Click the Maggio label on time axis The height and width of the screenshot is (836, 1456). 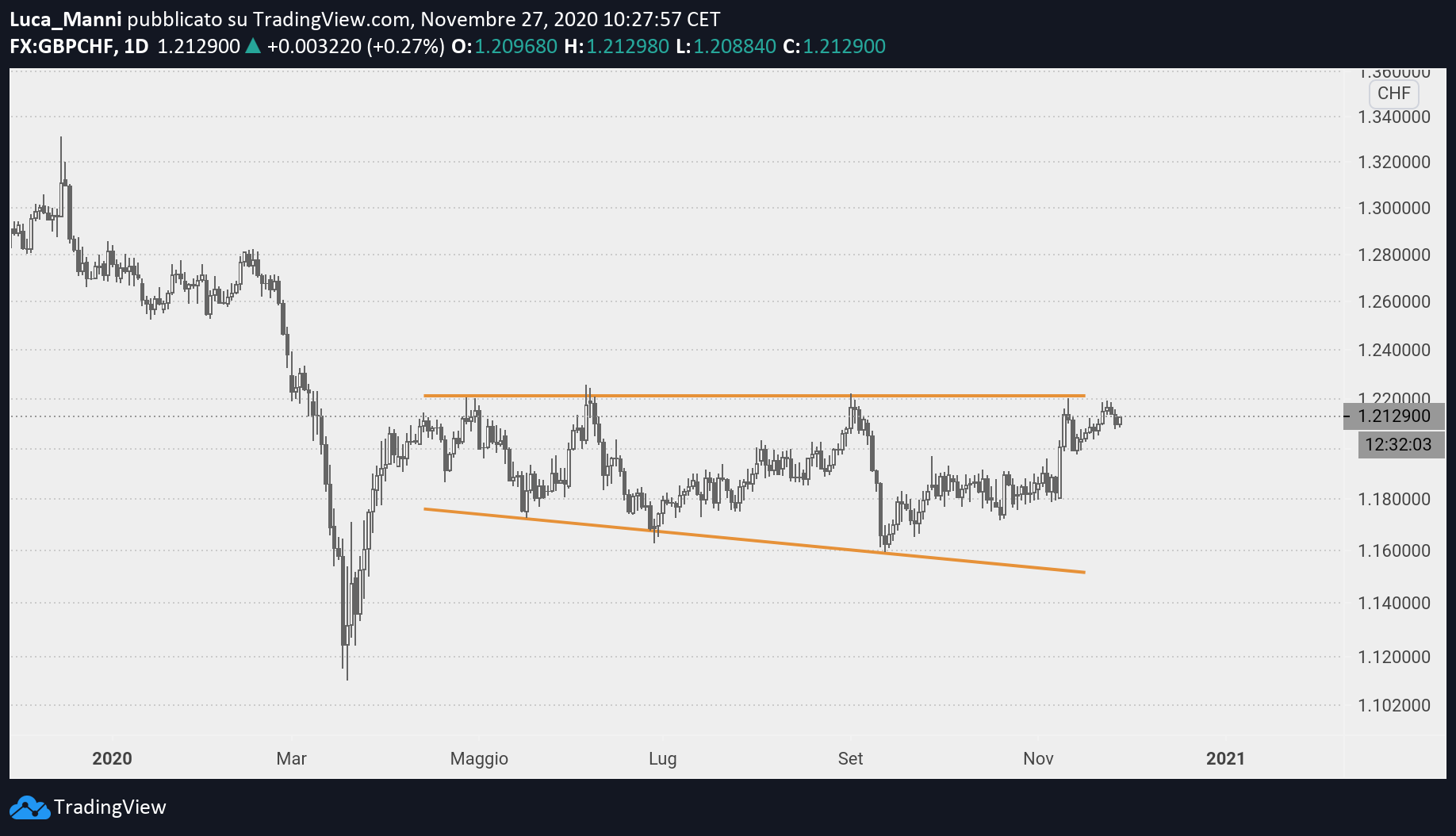(479, 759)
